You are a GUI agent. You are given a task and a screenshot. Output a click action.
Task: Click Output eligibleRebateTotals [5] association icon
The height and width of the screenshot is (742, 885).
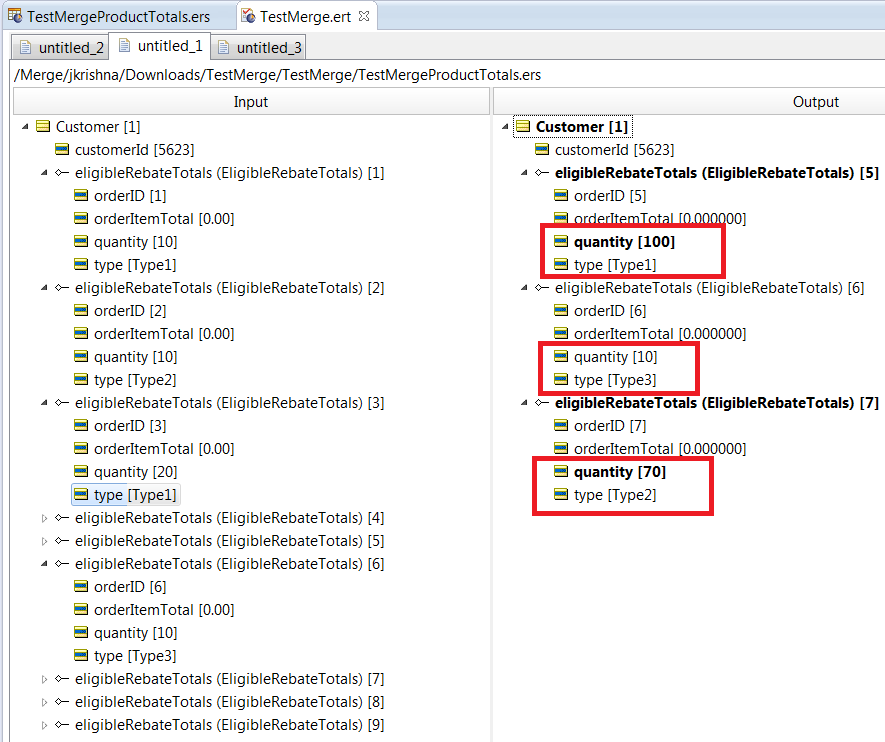point(542,173)
